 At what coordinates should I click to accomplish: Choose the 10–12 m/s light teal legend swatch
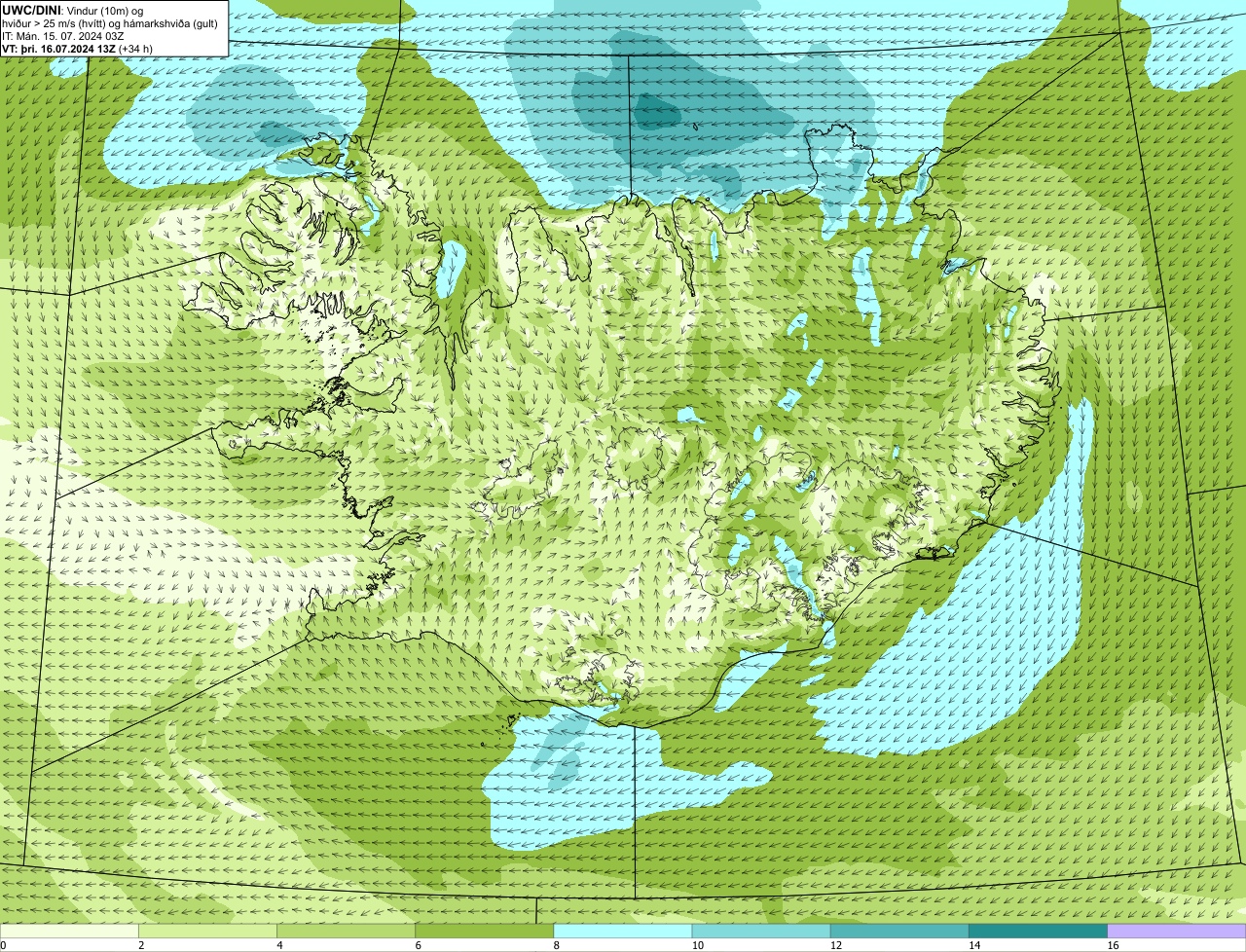(761, 932)
